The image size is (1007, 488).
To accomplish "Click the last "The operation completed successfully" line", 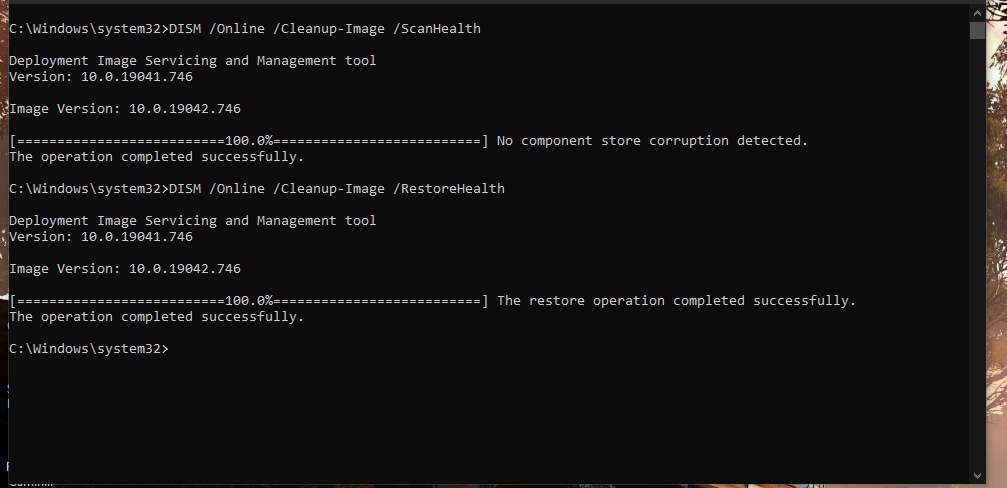I will tap(157, 317).
